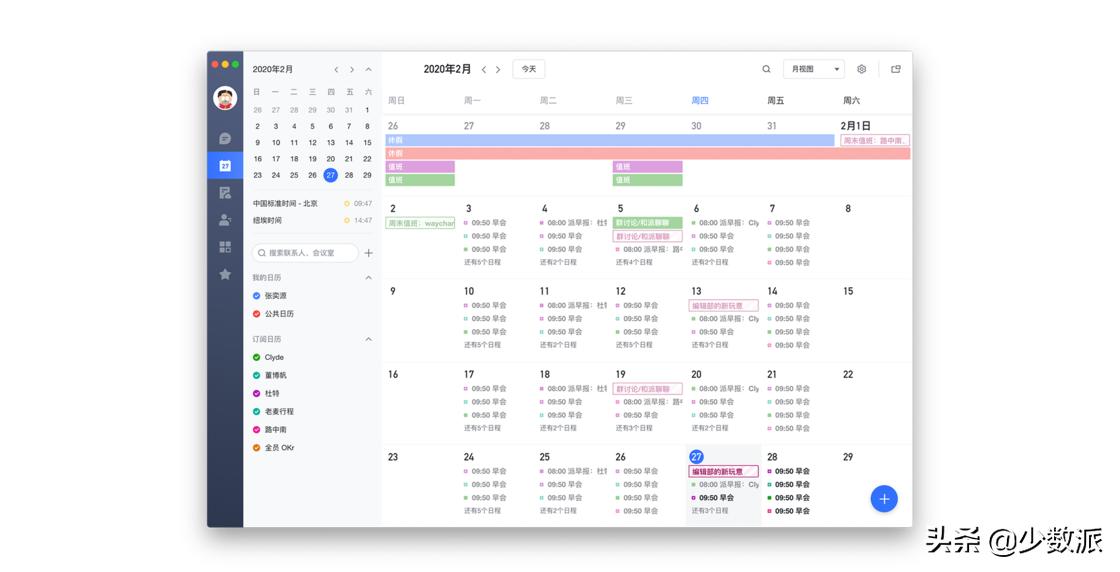The width and height of the screenshot is (1120, 572).
Task: Click the 2020年2月 main calendar title
Action: 447,69
